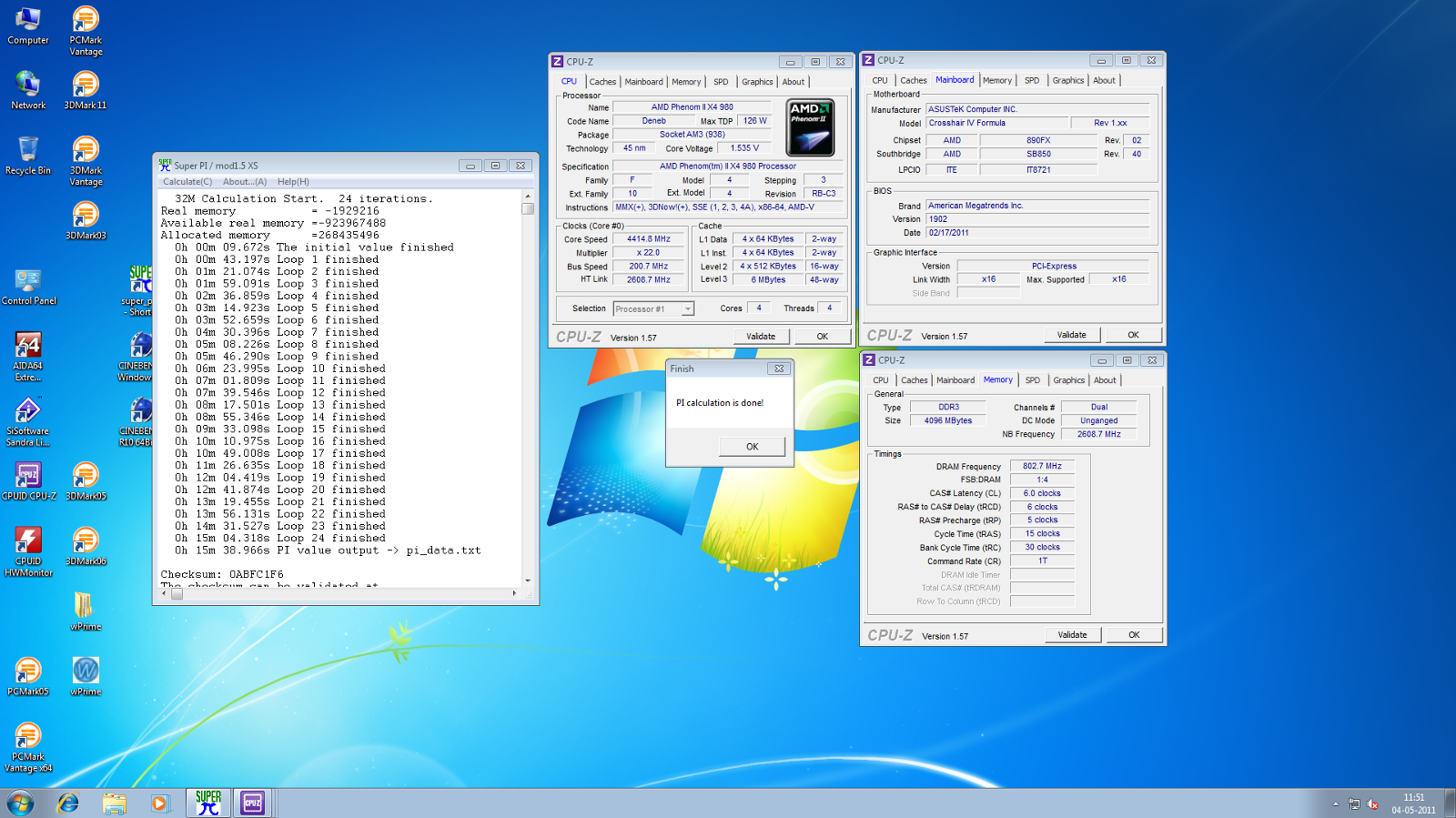Switch to Super PI taskbar button

pos(208,803)
